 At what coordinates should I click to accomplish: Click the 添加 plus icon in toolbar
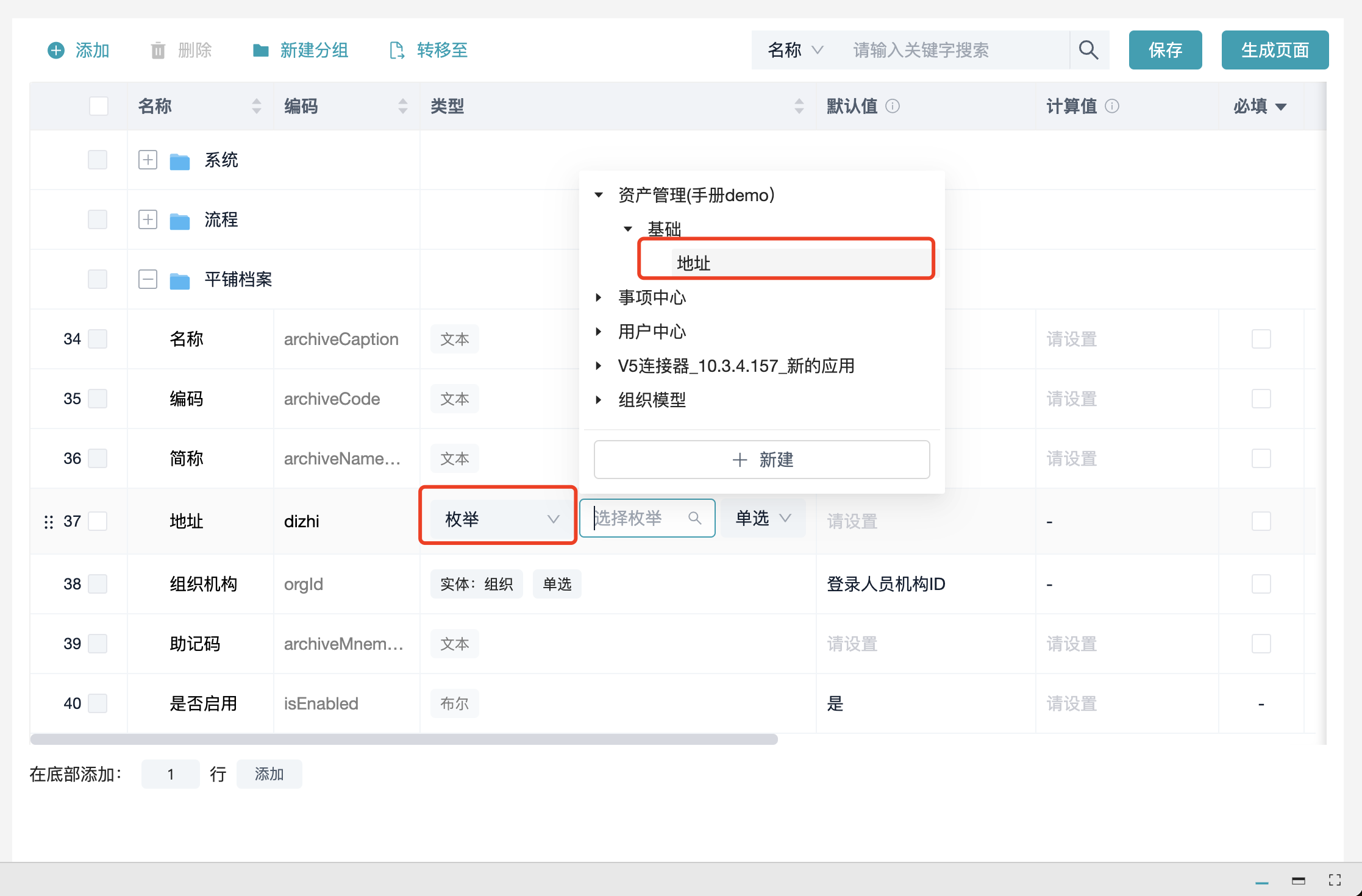tap(56, 50)
